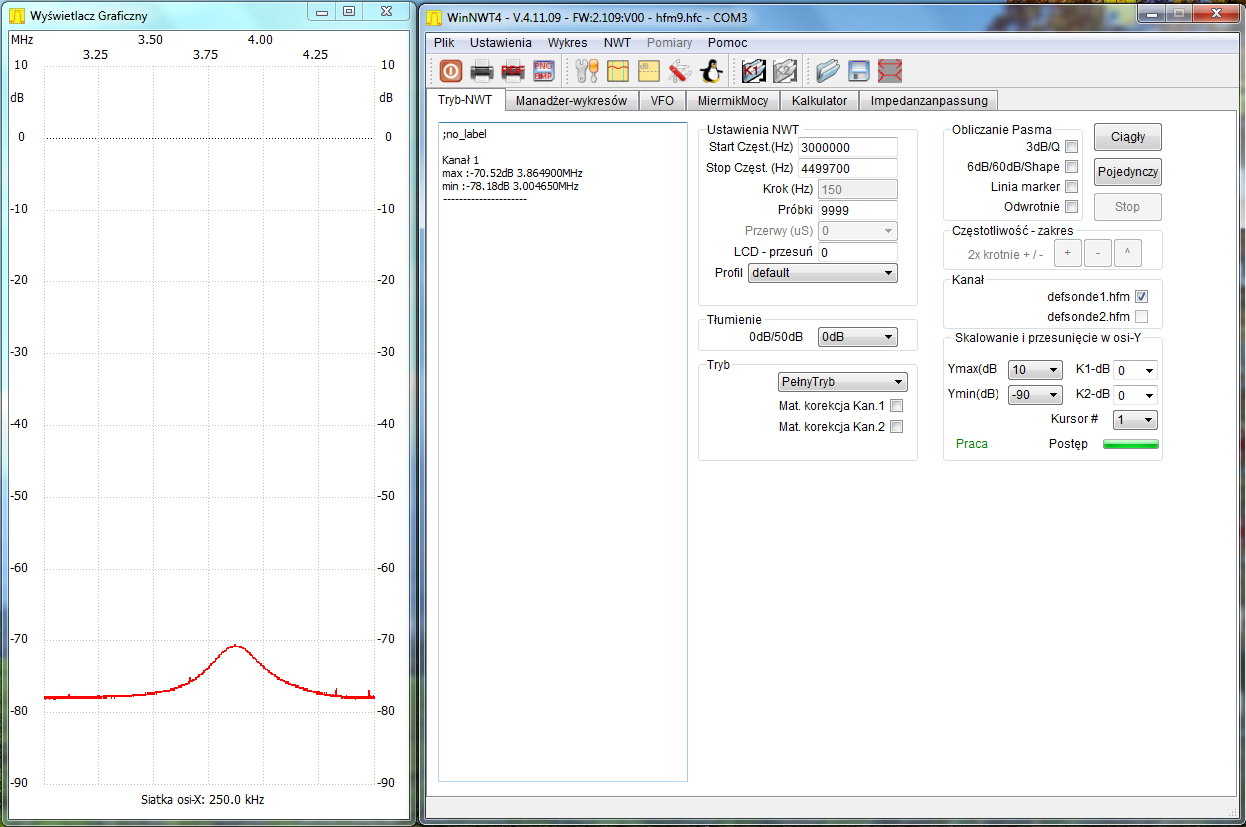Uncheck the defsonde1.hfm channel checkbox
Viewport: 1246px width, 827px height.
[1142, 297]
